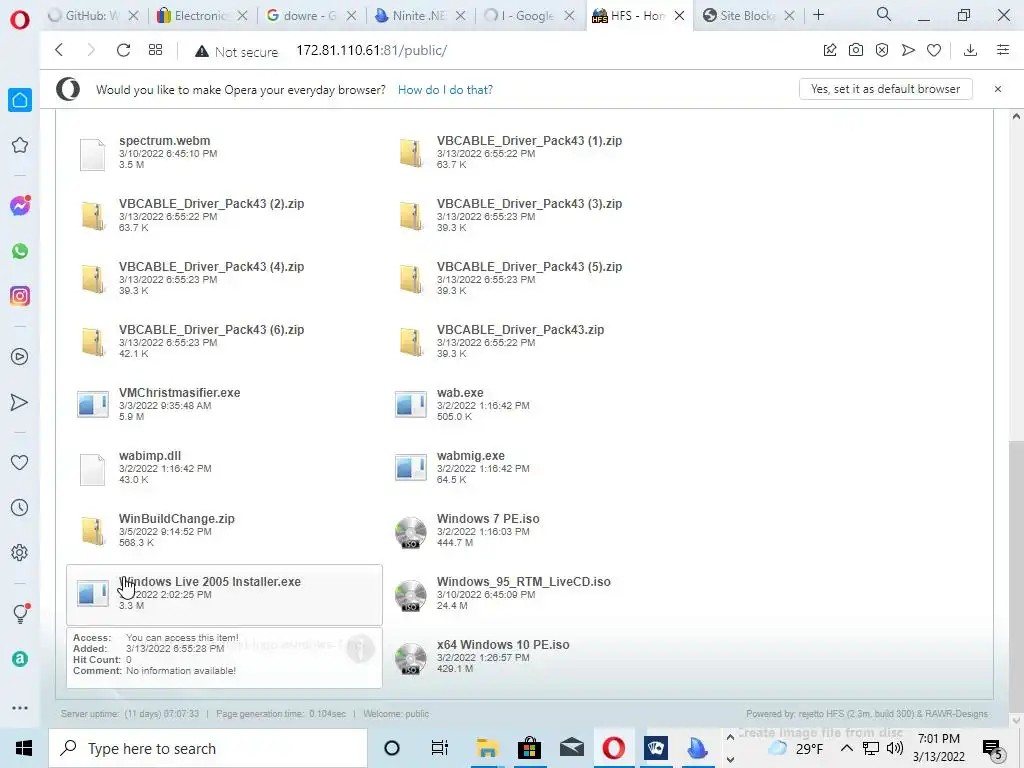Open the downloads panel icon
The width and height of the screenshot is (1024, 768).
(x=970, y=50)
